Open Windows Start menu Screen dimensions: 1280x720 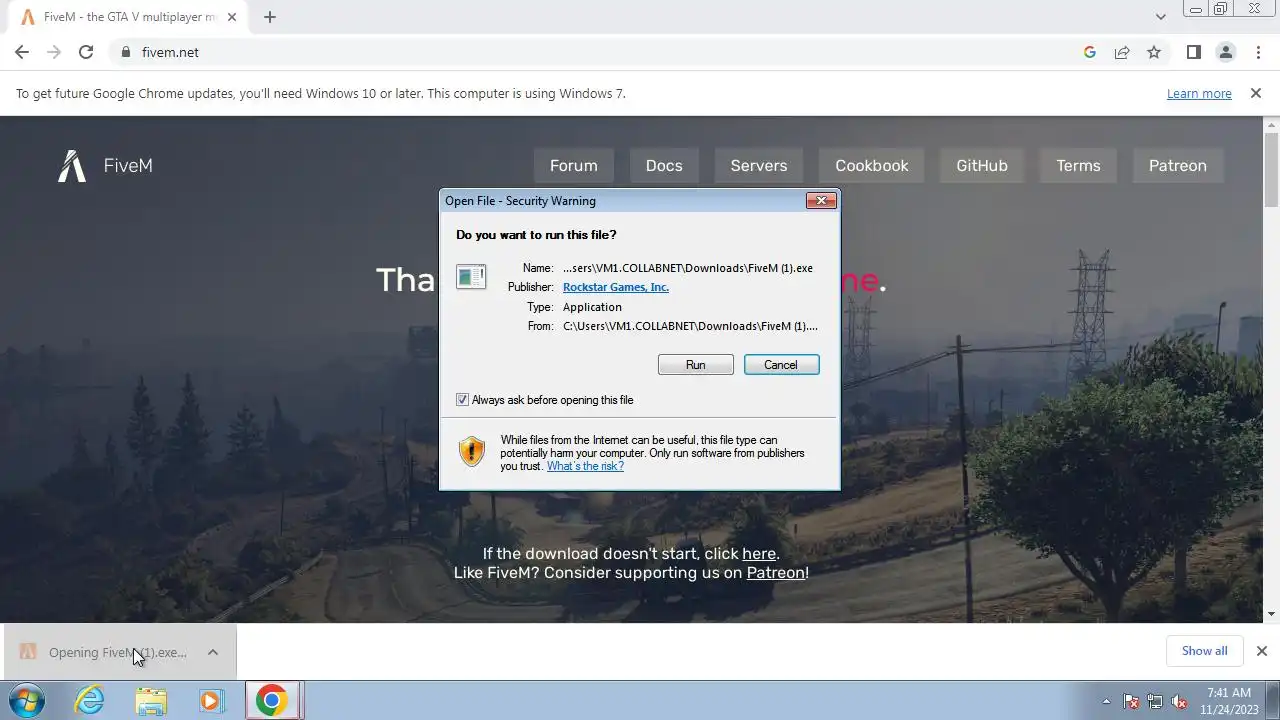pyautogui.click(x=25, y=701)
